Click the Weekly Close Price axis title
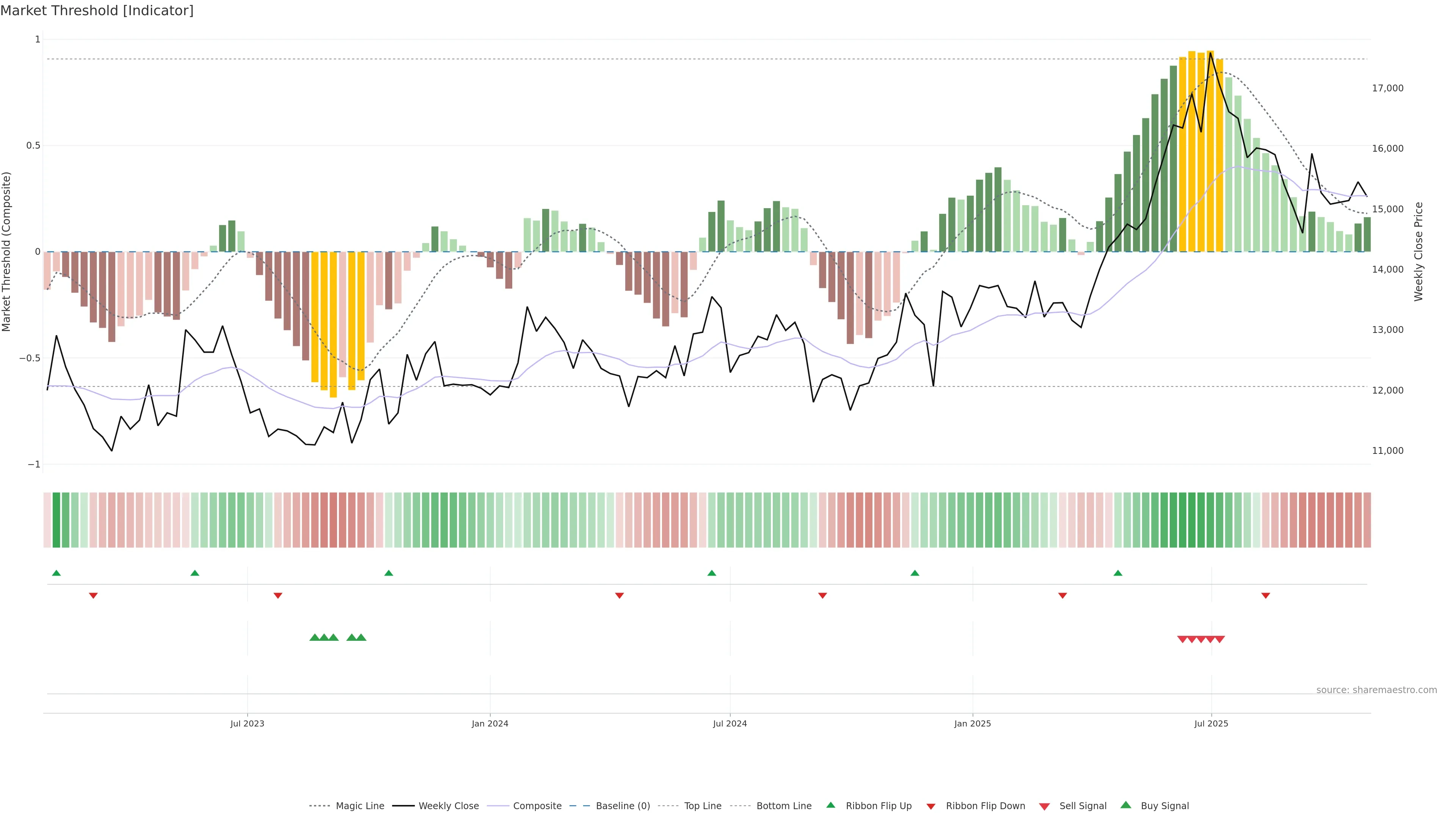The image size is (1456, 819). point(1419,251)
